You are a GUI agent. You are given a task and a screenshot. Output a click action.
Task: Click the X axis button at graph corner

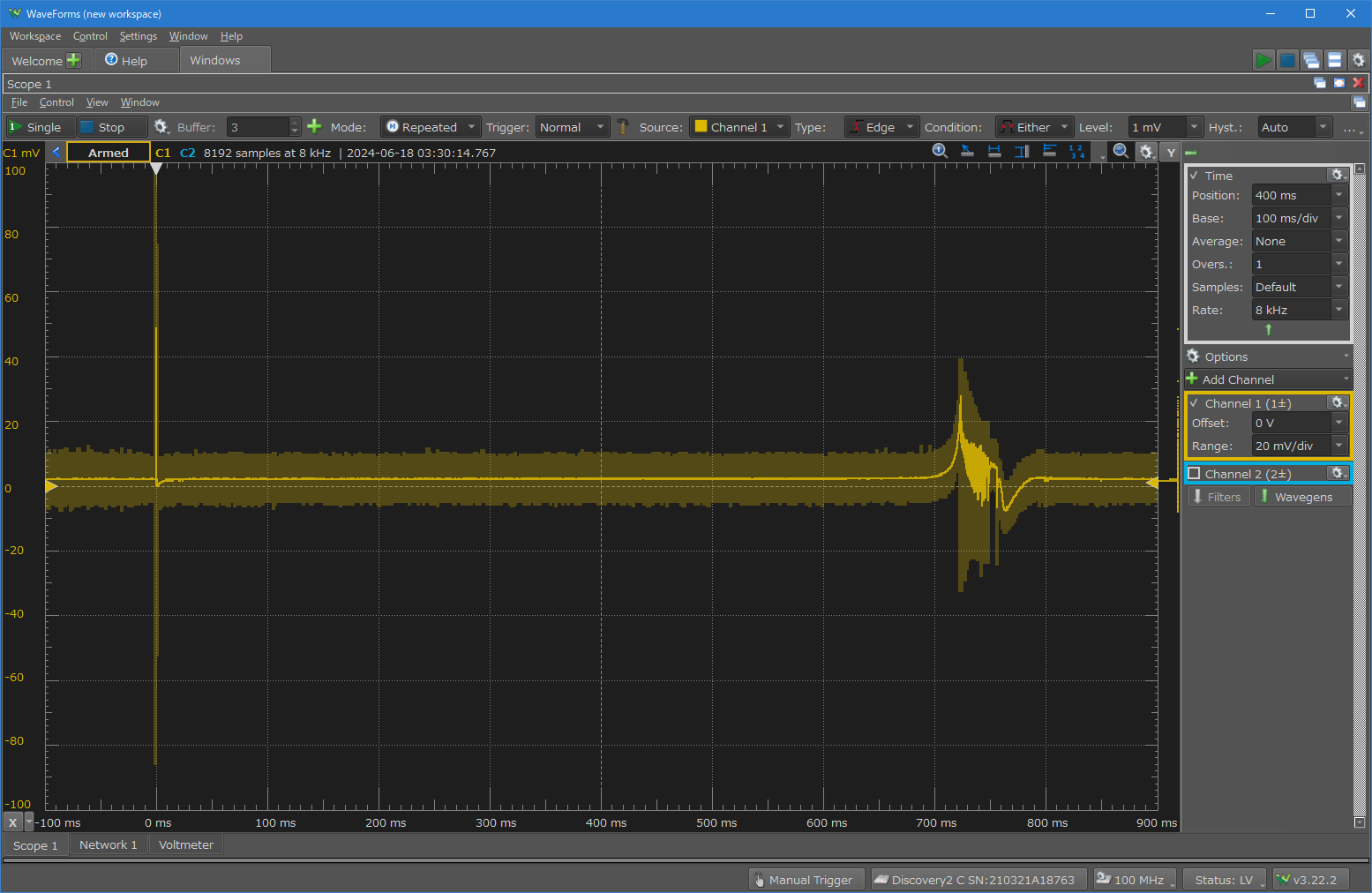pyautogui.click(x=12, y=822)
